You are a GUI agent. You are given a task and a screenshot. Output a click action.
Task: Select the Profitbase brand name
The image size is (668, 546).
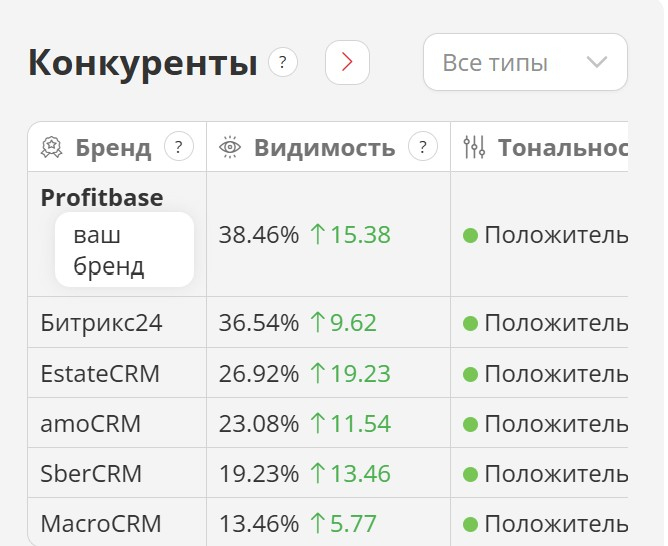click(101, 198)
